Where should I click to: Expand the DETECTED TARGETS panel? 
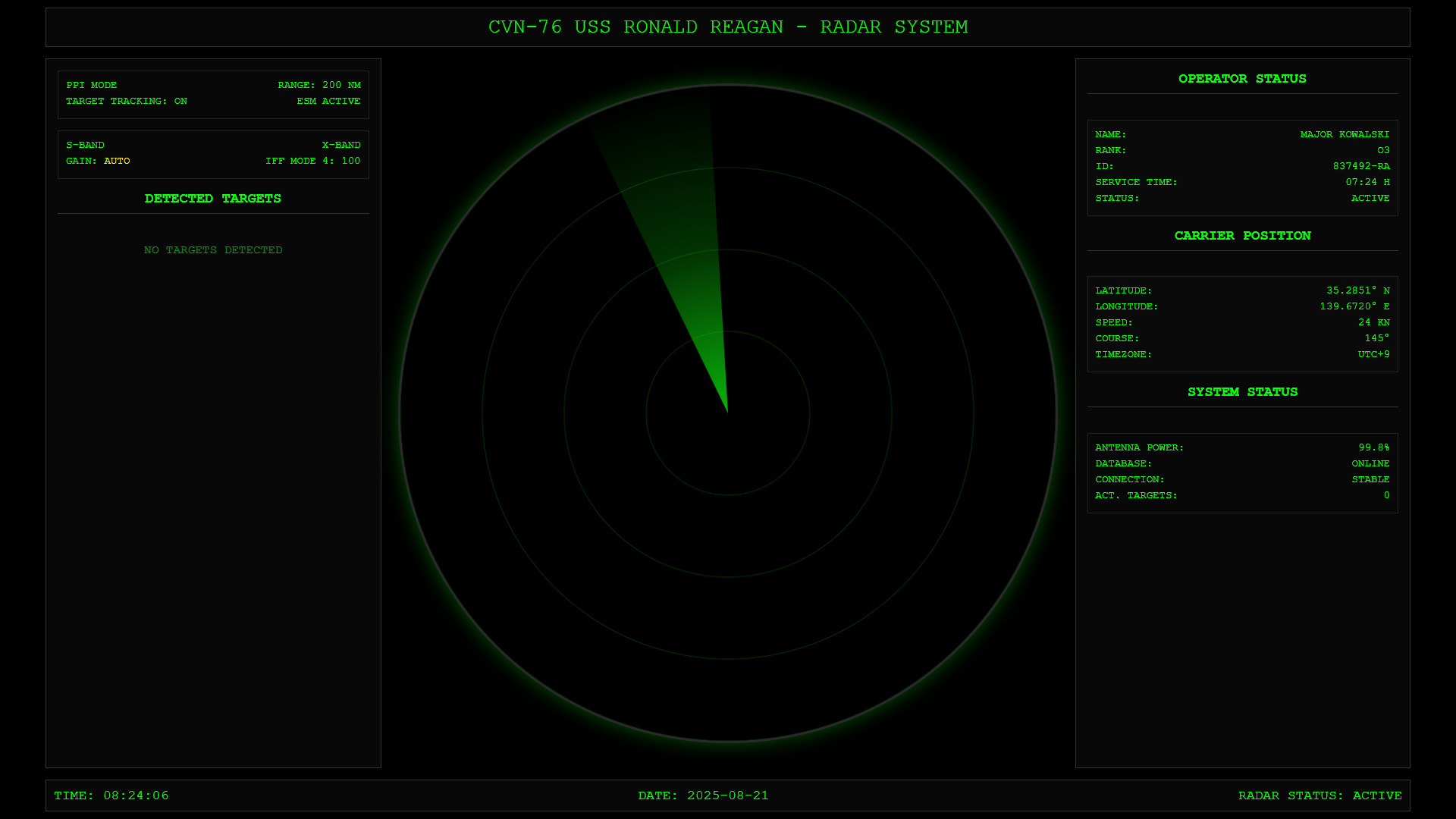click(212, 199)
